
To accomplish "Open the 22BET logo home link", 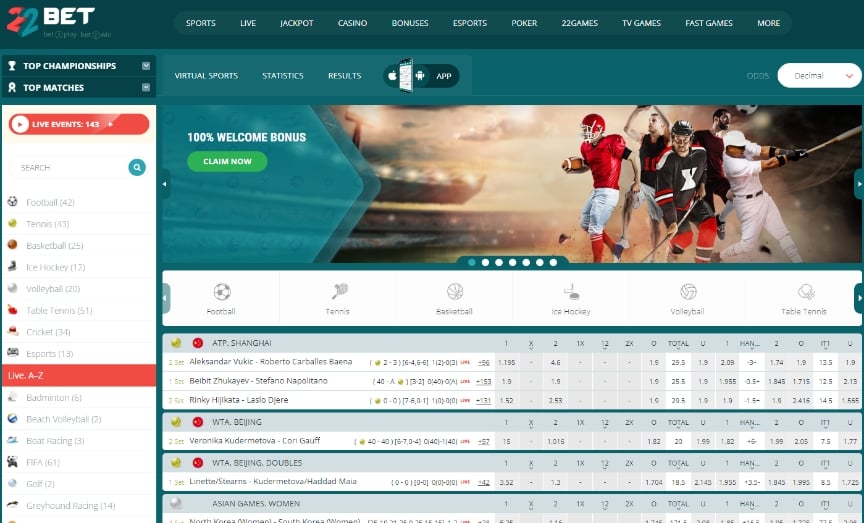I will point(59,22).
